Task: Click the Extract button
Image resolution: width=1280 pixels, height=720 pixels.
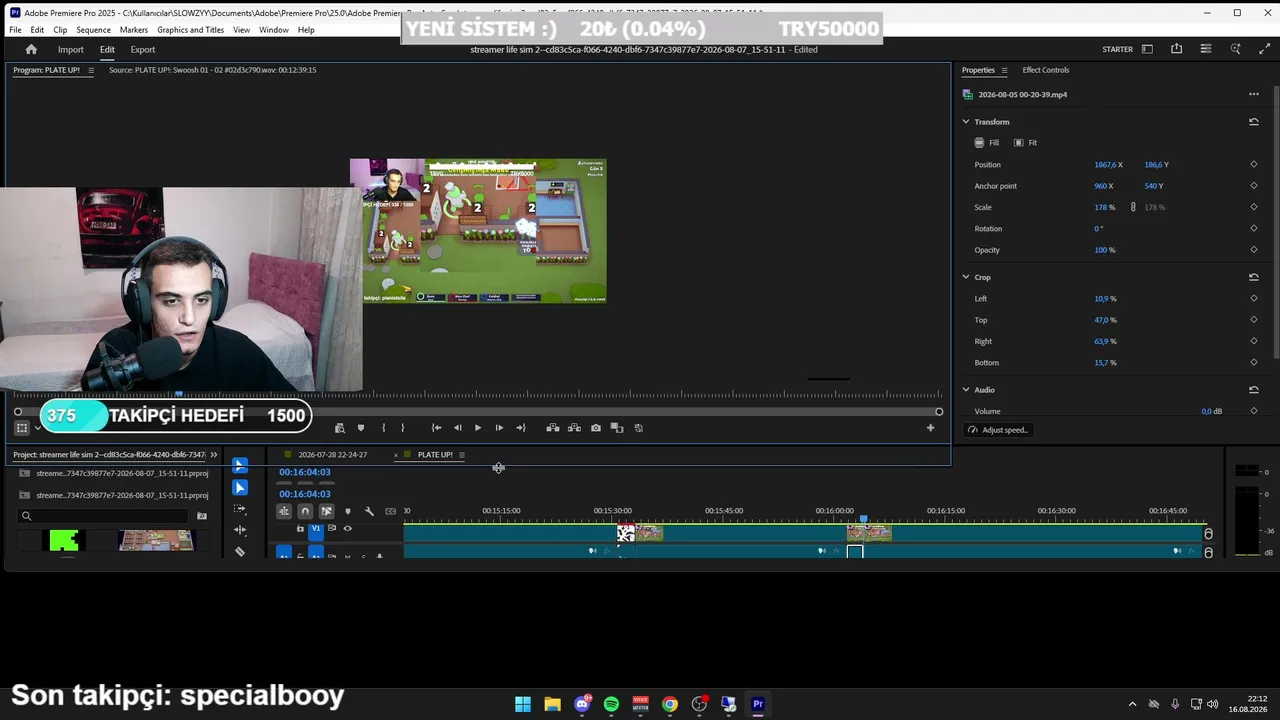Action: [x=574, y=428]
